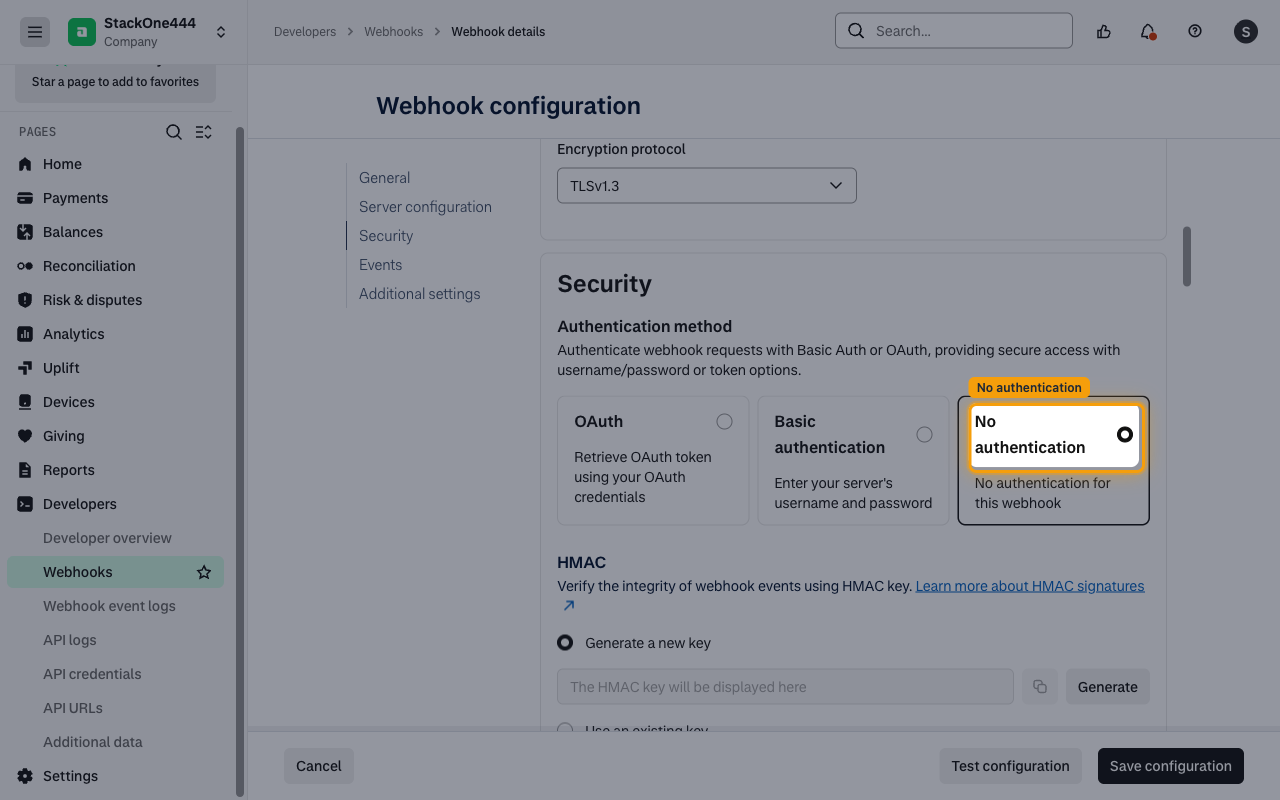The width and height of the screenshot is (1280, 800).
Task: Open Payments in sidebar
Action: click(75, 198)
